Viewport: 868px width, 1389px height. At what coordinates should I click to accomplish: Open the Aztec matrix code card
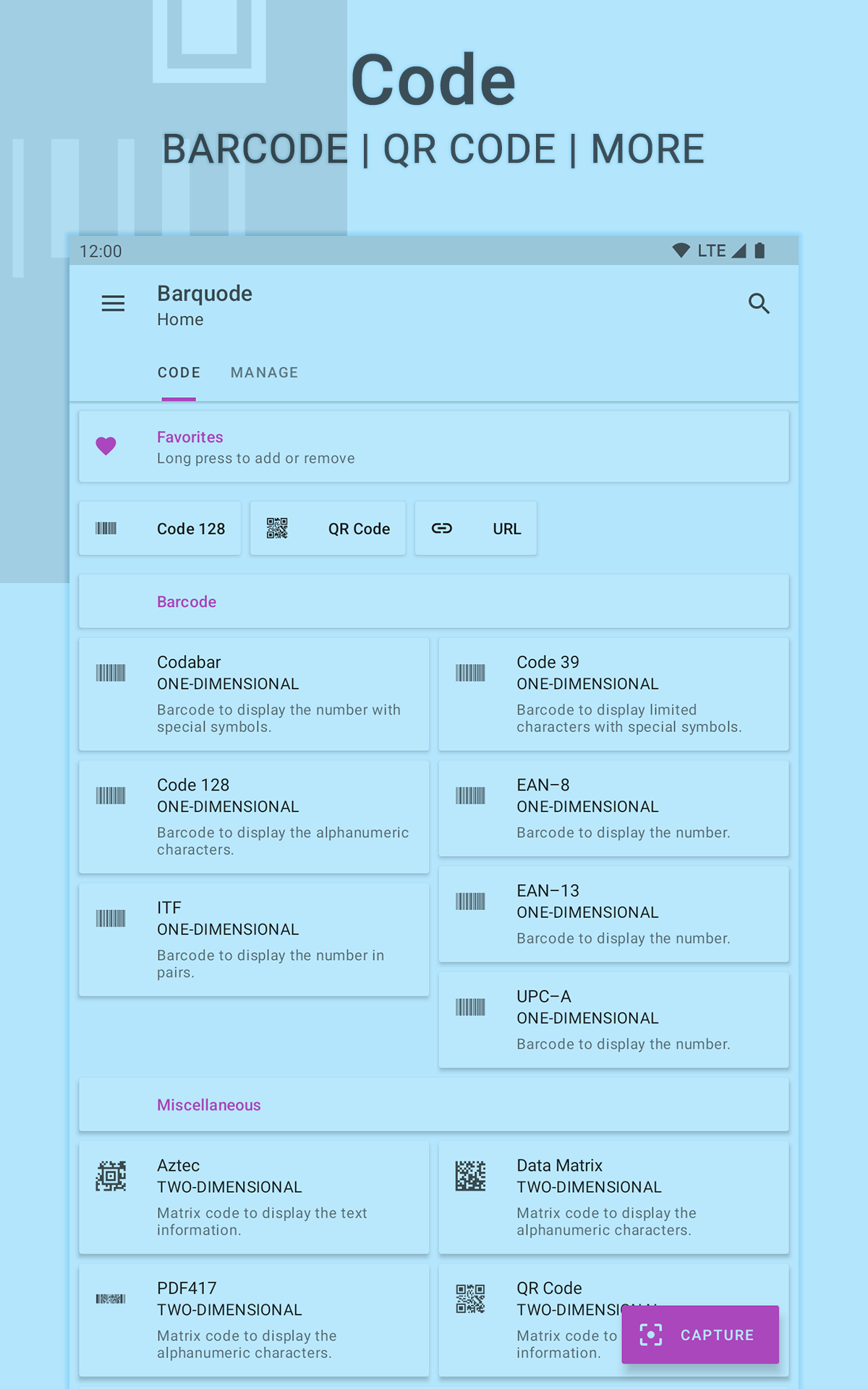tap(254, 1197)
